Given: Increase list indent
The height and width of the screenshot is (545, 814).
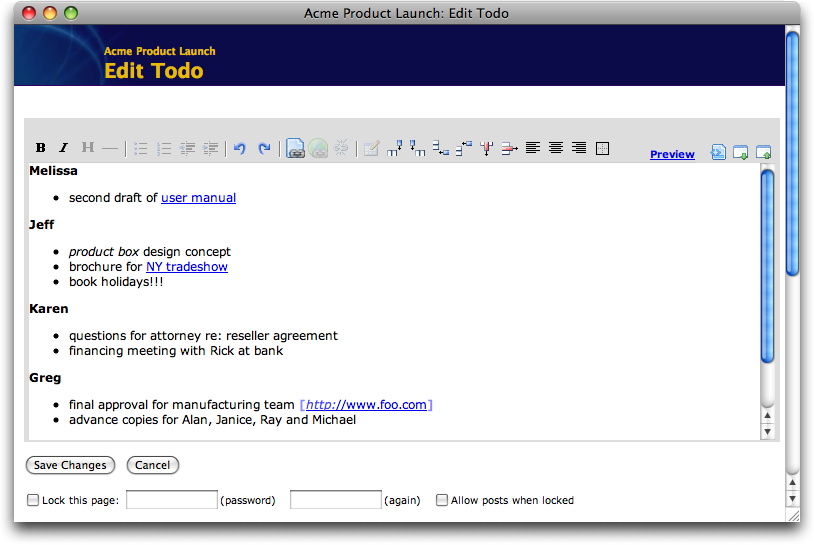Looking at the screenshot, I should pos(210,148).
